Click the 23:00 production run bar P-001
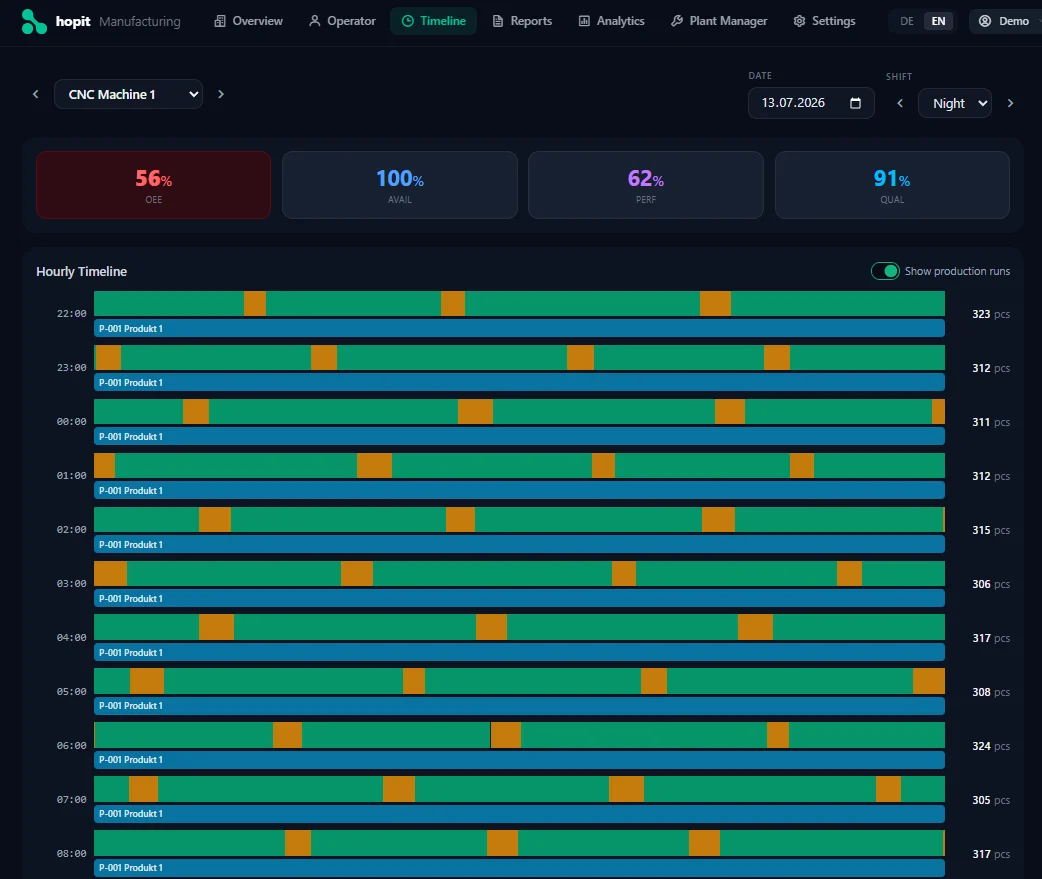This screenshot has width=1042, height=879. 519,382
